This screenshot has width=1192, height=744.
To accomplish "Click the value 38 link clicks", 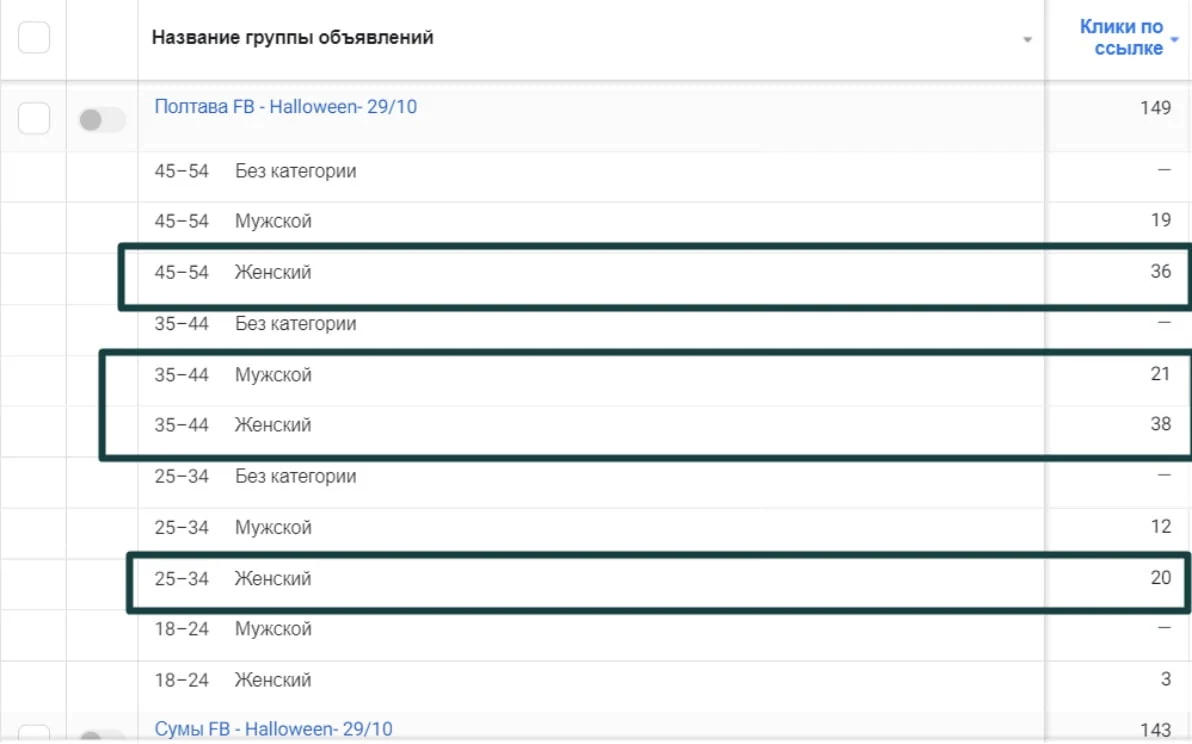I will (1161, 424).
